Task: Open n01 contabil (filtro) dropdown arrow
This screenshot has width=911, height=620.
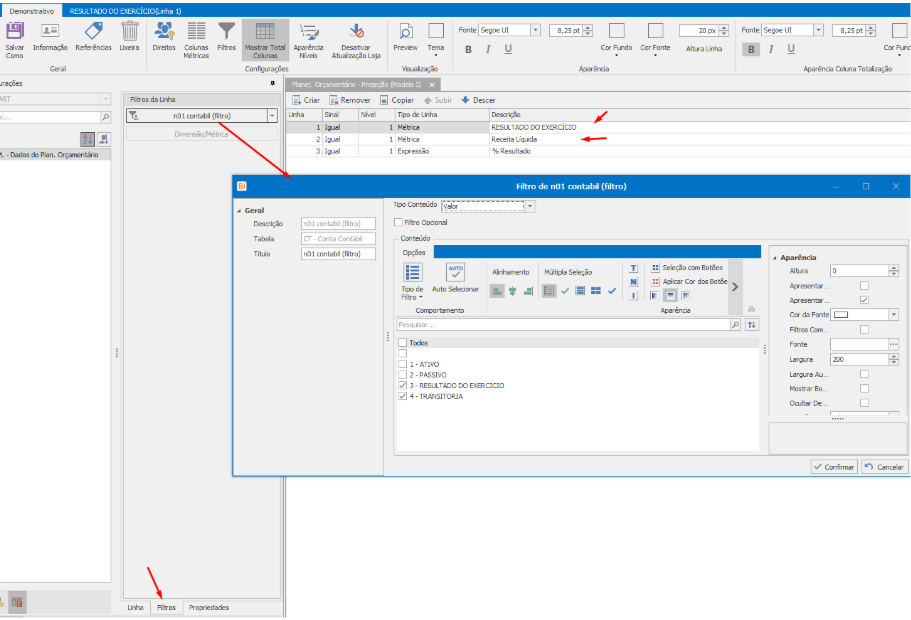Action: point(272,116)
